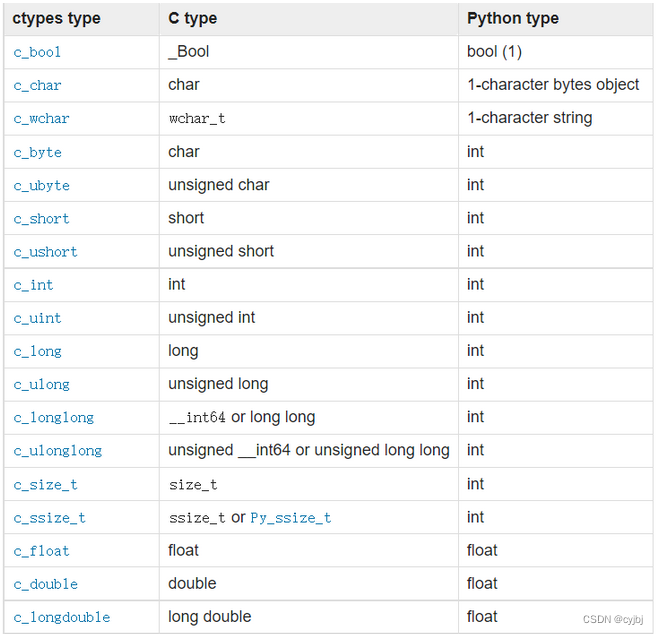Select 'unsigned __int64 or unsigned long long' cell
The height and width of the screenshot is (634, 658).
(x=308, y=451)
